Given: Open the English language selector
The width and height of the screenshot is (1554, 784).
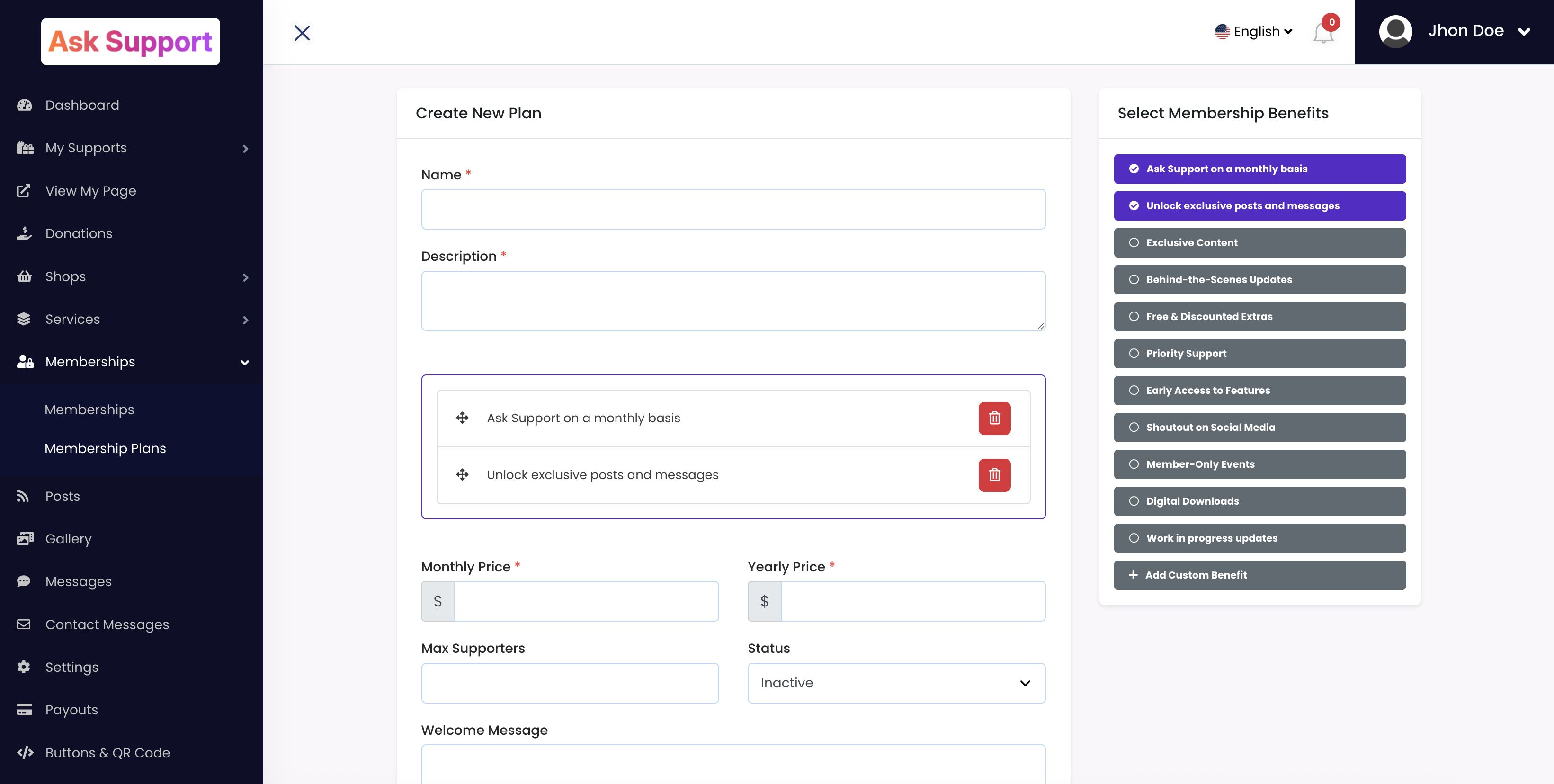Looking at the screenshot, I should (1254, 31).
